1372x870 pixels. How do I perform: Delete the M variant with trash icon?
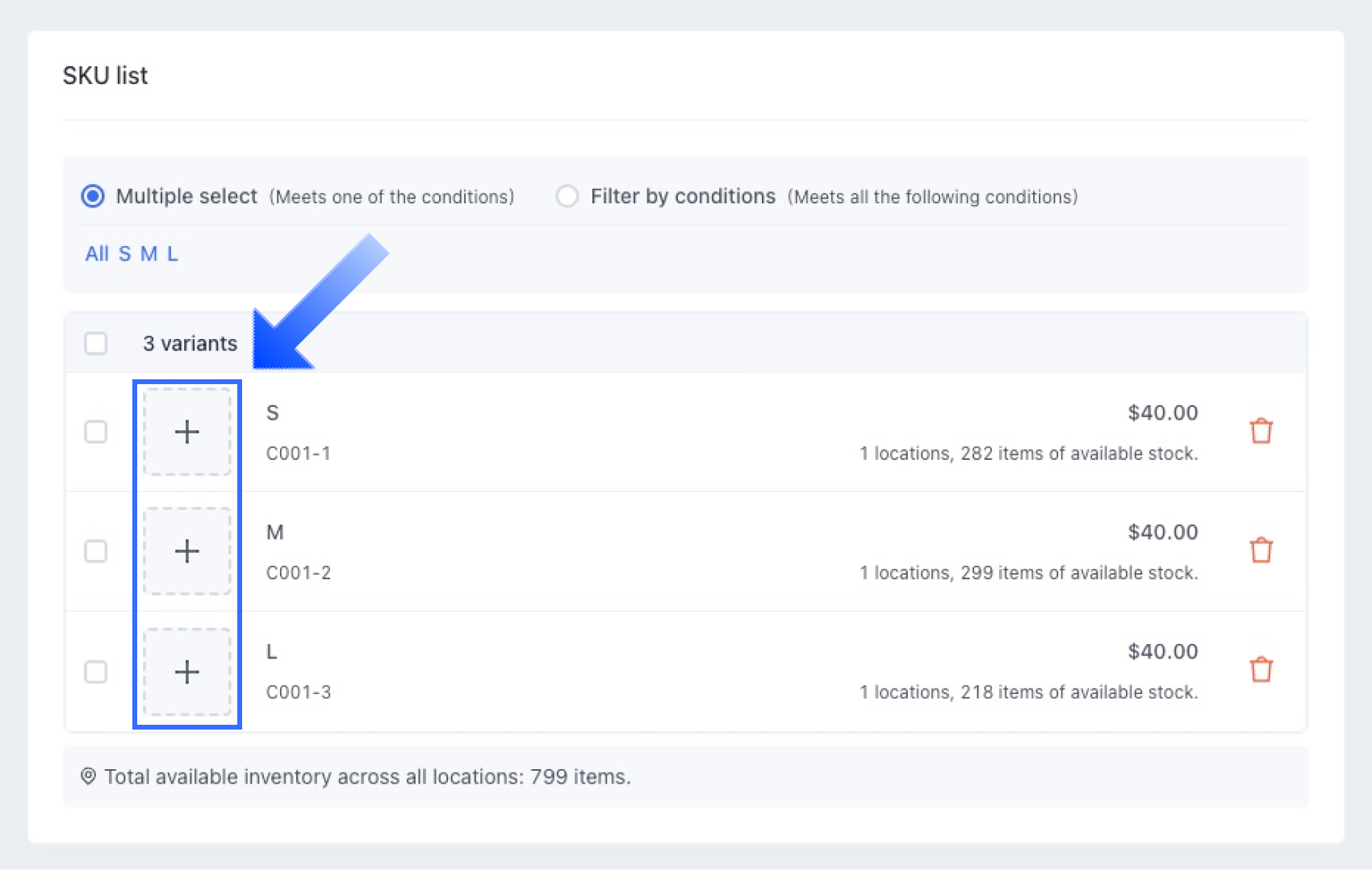(1261, 550)
